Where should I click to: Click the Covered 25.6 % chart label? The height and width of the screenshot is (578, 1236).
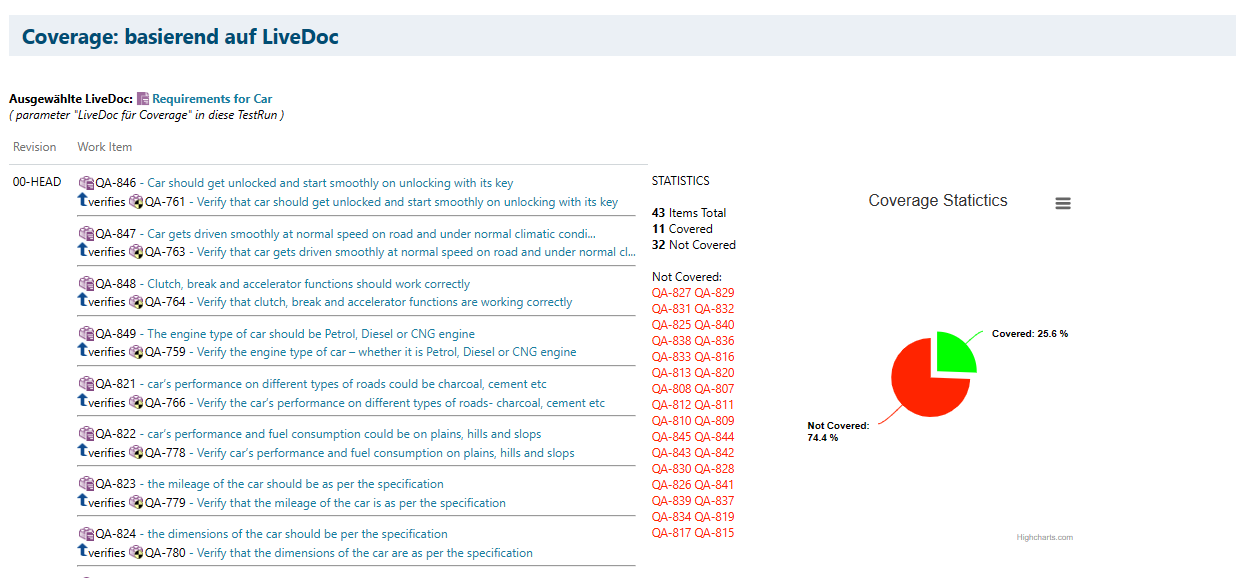click(x=1030, y=334)
